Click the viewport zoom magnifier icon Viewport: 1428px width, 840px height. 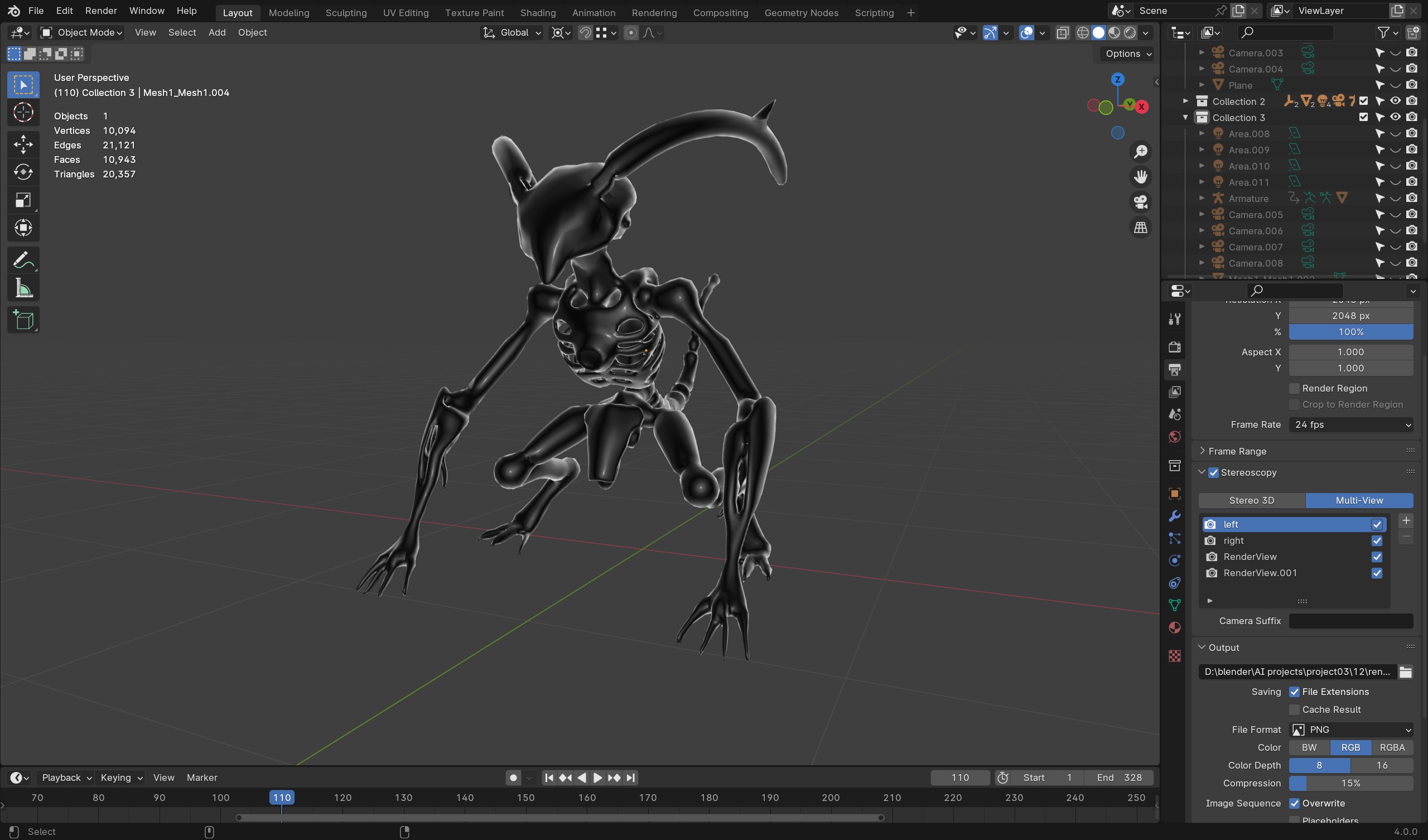[x=1140, y=151]
